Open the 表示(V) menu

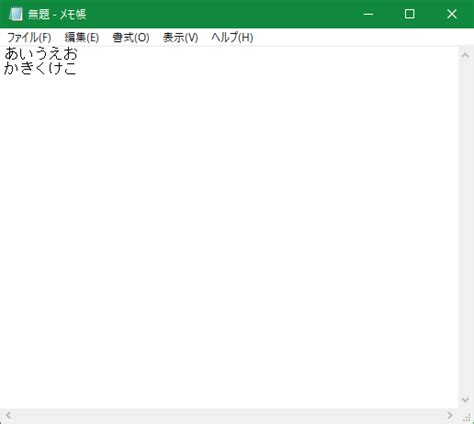[180, 37]
